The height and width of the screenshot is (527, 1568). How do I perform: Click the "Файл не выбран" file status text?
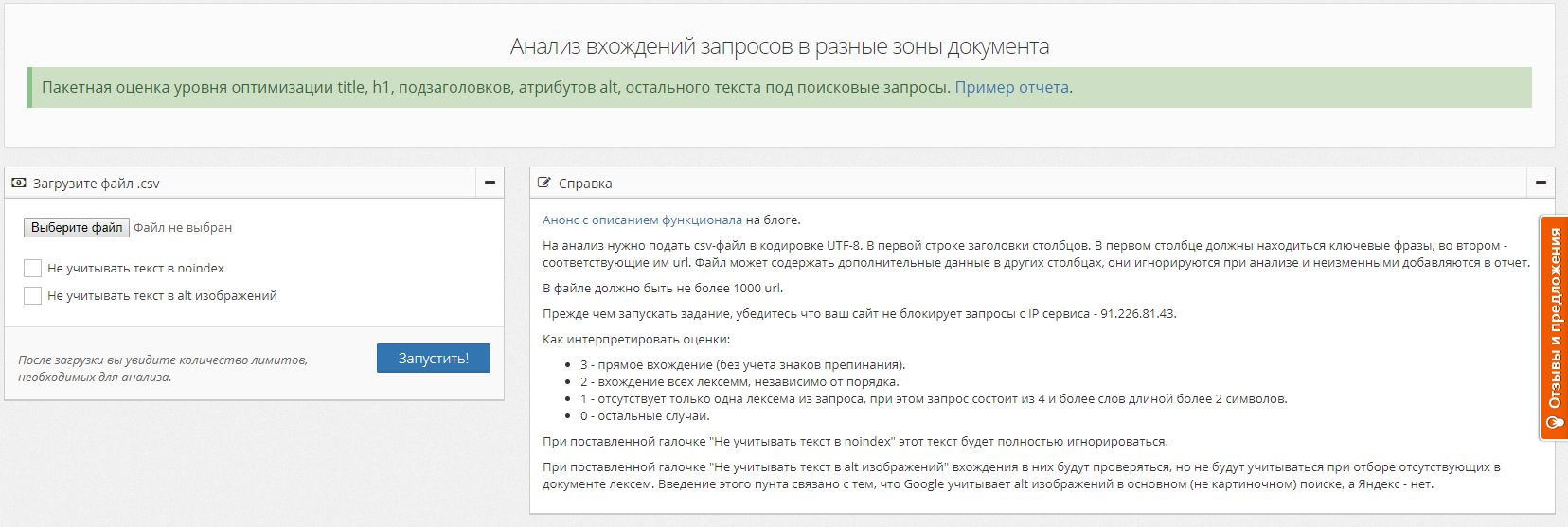coord(183,228)
